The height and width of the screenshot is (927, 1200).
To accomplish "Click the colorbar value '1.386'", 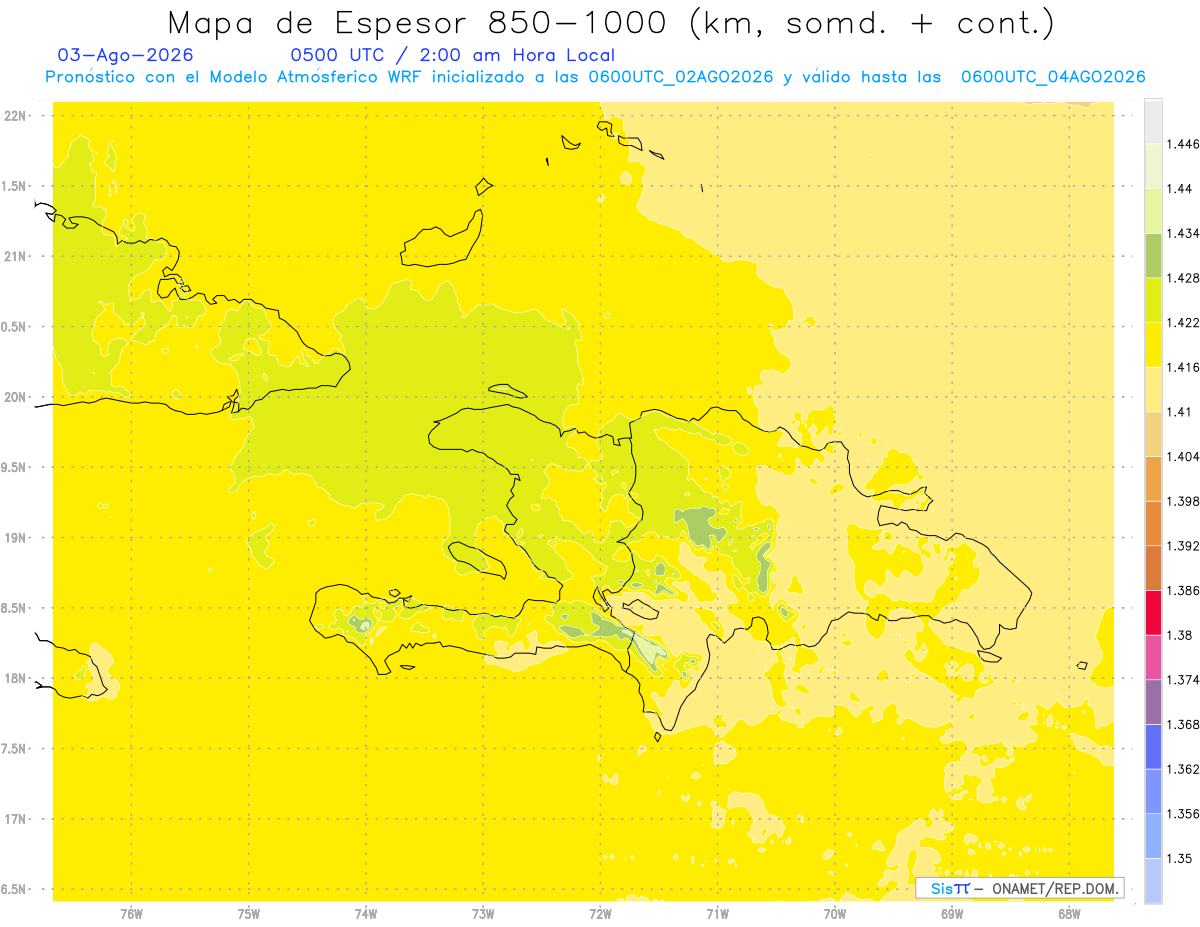I will tap(1183, 590).
